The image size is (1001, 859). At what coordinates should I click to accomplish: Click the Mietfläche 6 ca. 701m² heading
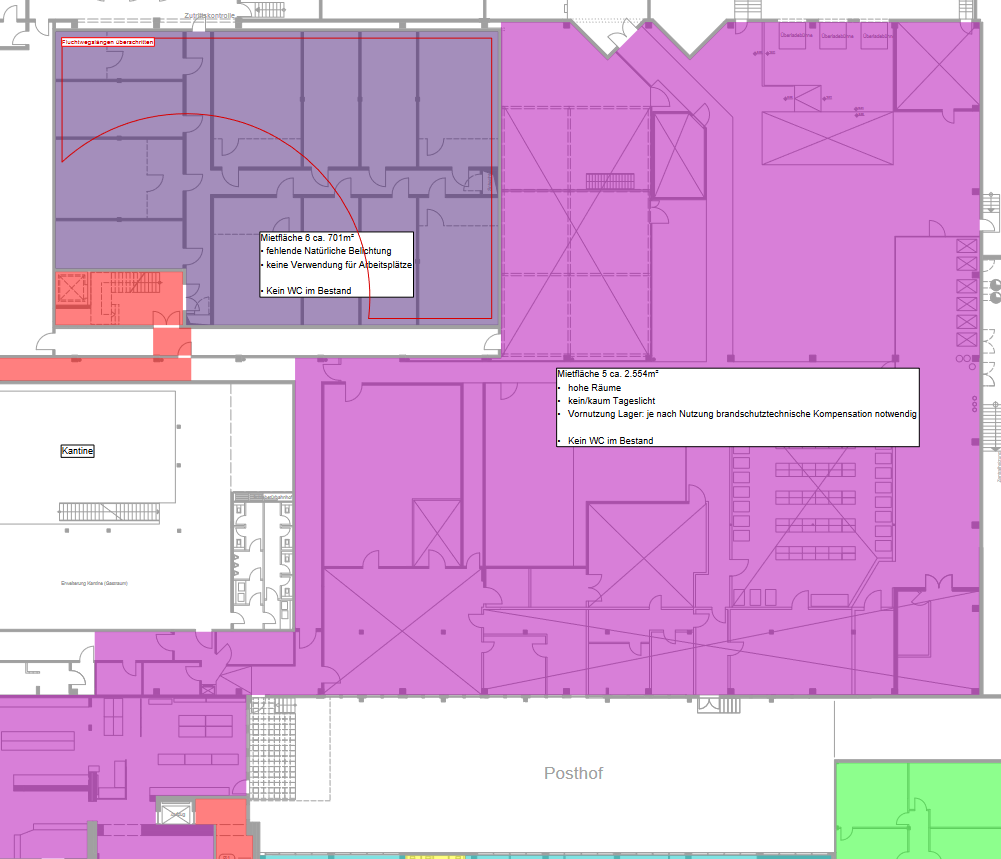(x=300, y=238)
